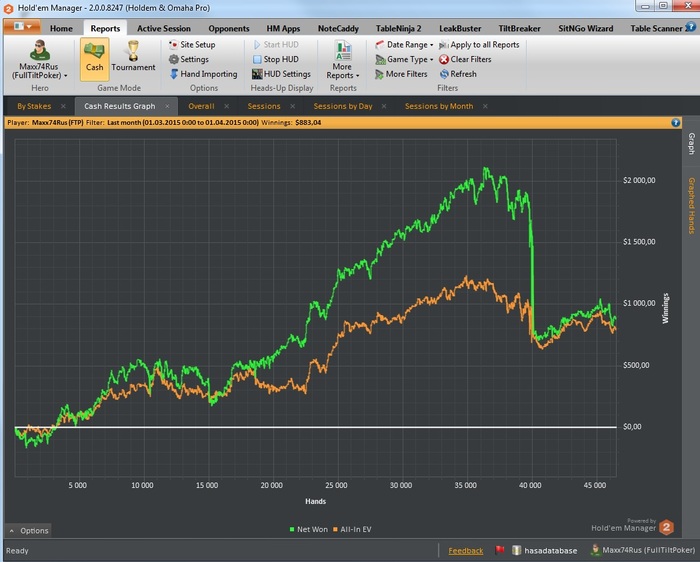The image size is (700, 562).
Task: Switch to the Overall report tab
Action: coord(201,106)
